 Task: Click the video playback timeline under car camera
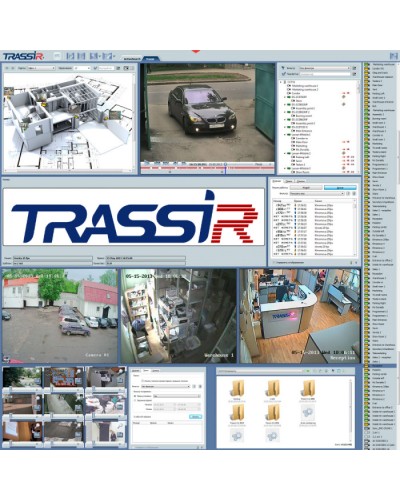coord(207,168)
